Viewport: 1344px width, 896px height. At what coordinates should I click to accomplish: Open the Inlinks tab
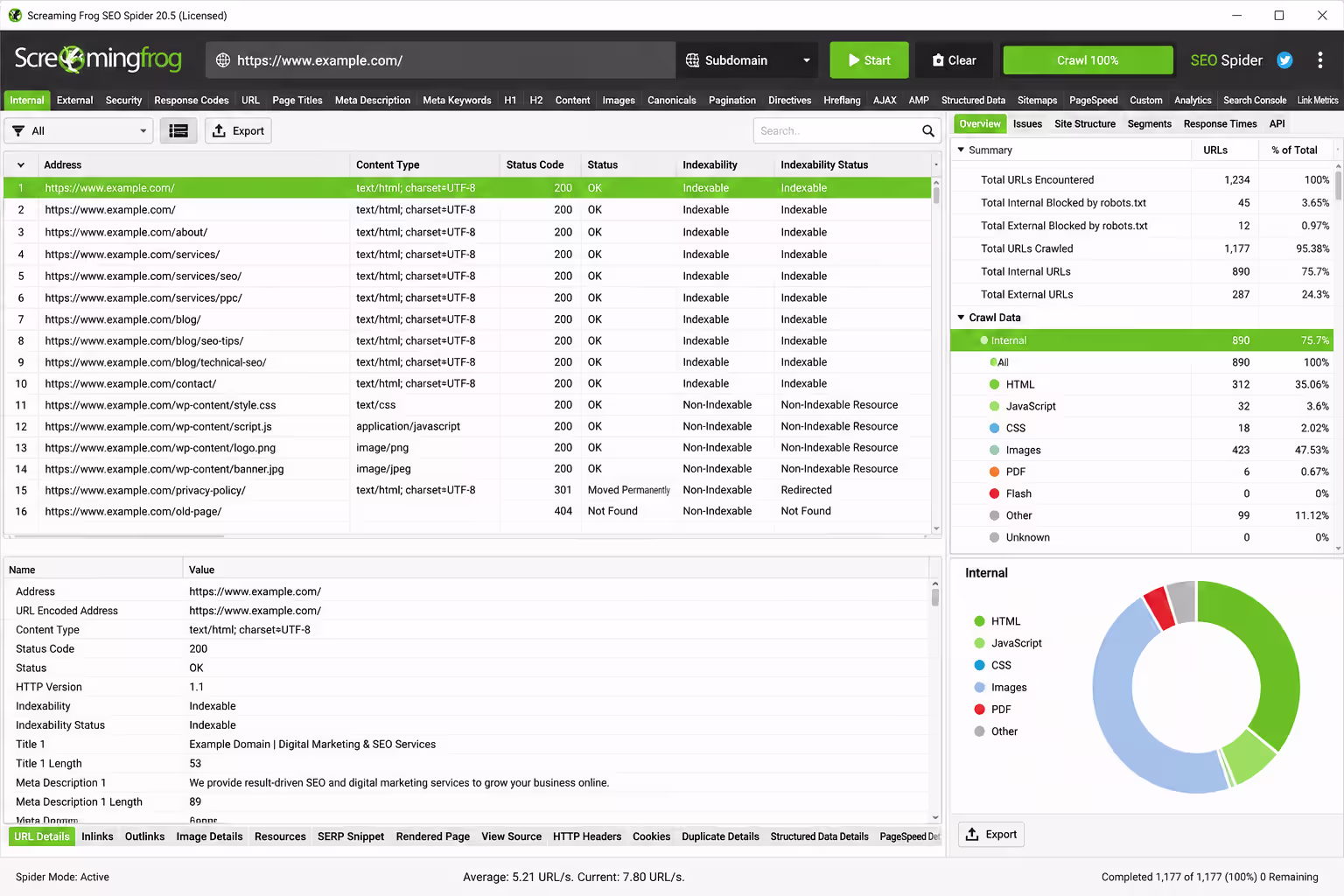pyautogui.click(x=97, y=836)
